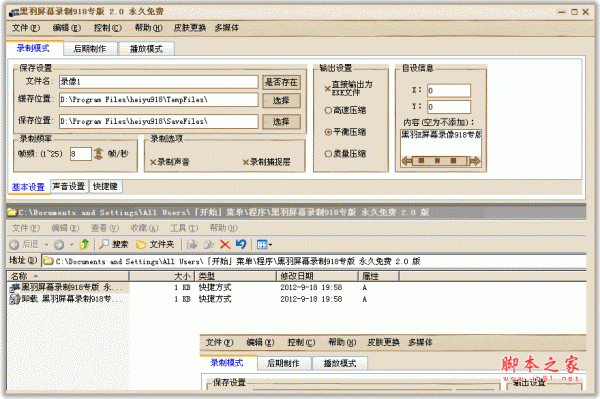Open the 帮助(H) menu in recorder window
The width and height of the screenshot is (600, 399).
point(149,28)
